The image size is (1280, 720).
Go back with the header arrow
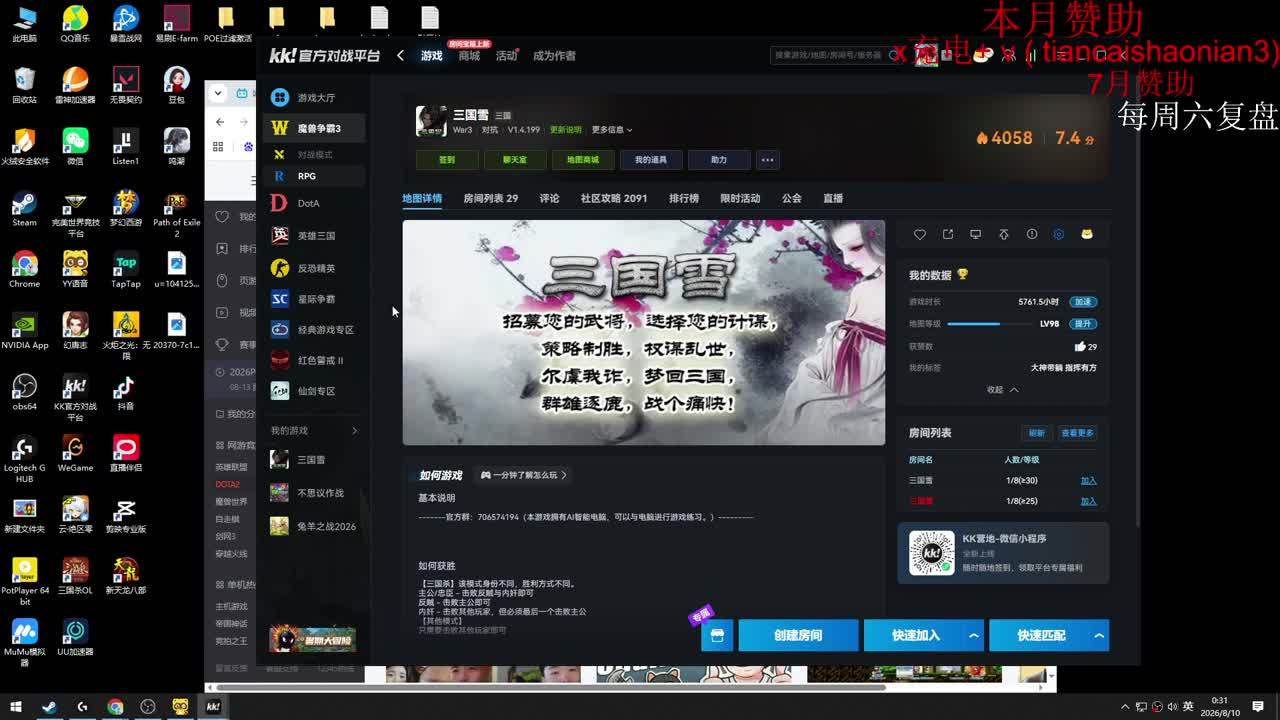400,56
